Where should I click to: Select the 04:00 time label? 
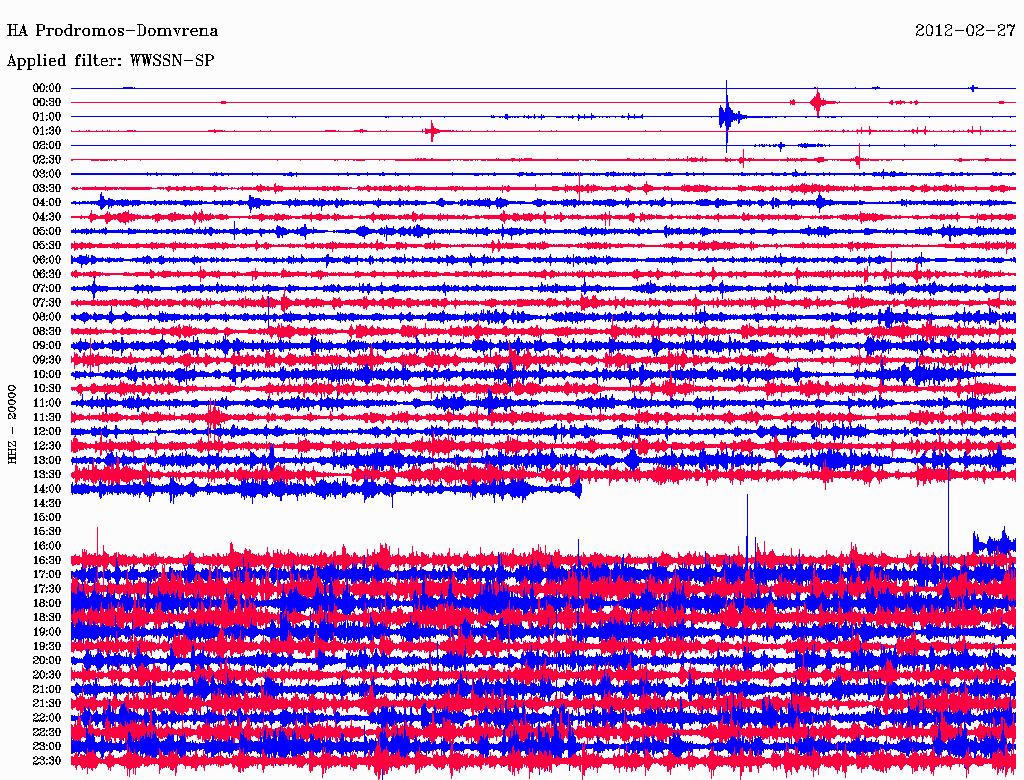[47, 203]
